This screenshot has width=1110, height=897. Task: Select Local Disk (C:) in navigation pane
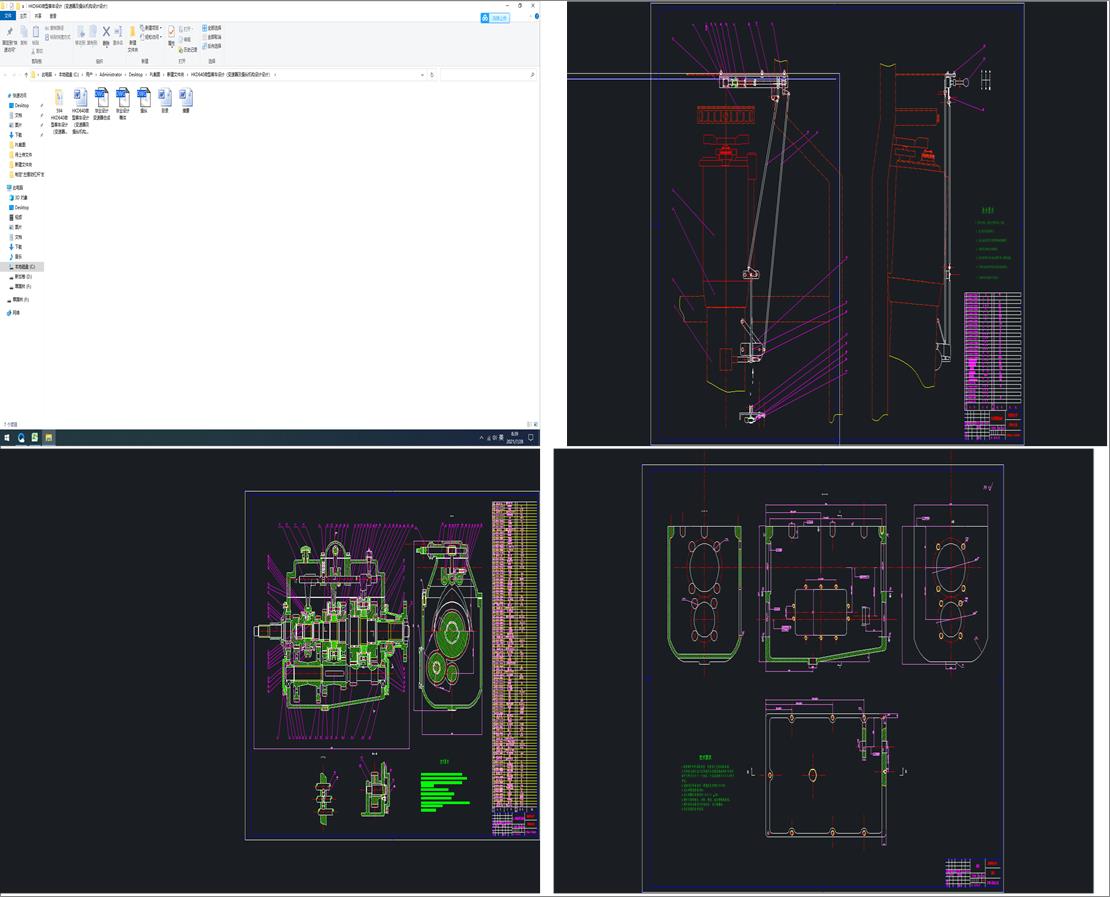pos(24,267)
